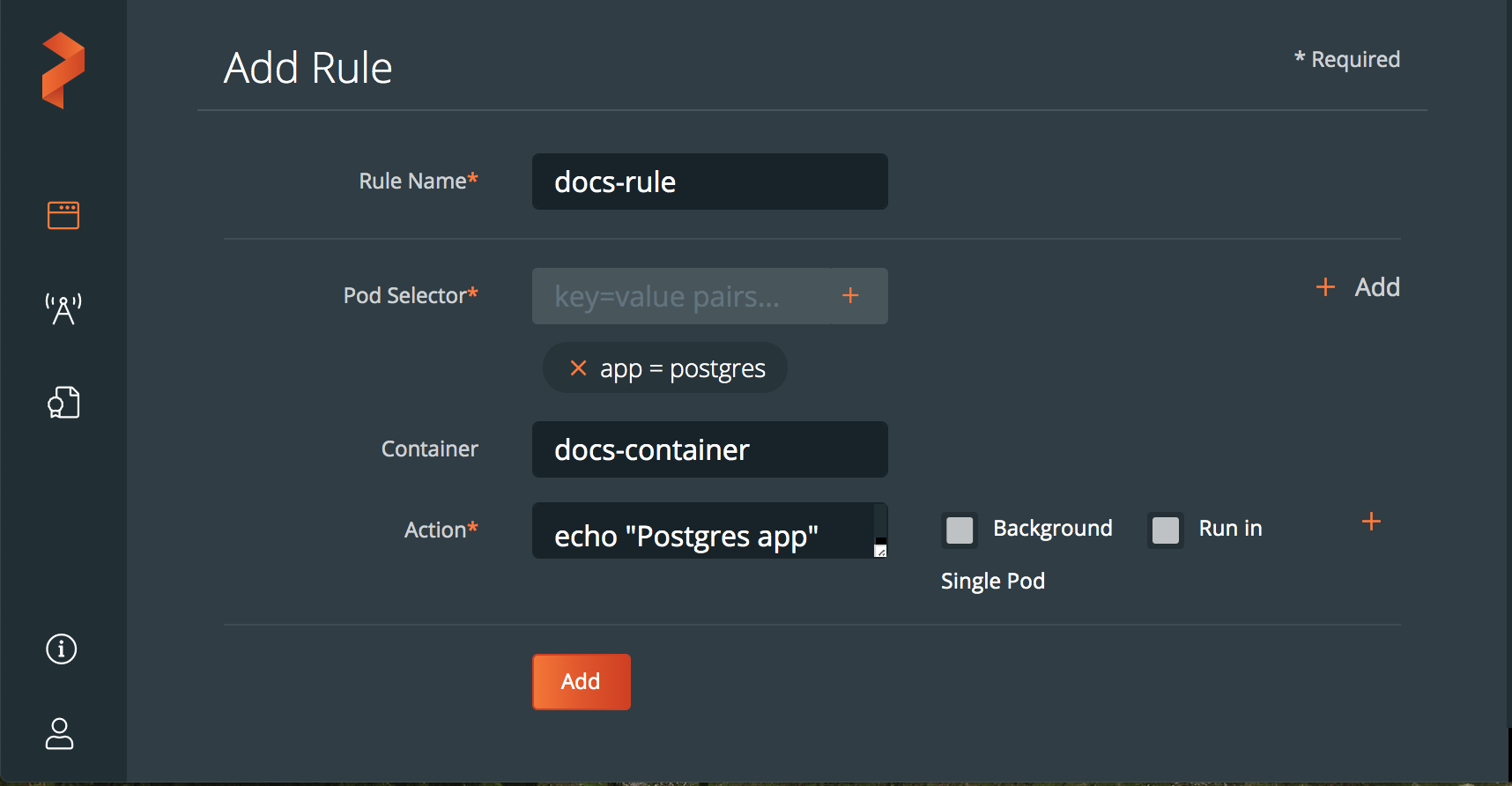Click into the Action echo command textarea
Screen dimensions: 1512x786
(702, 531)
